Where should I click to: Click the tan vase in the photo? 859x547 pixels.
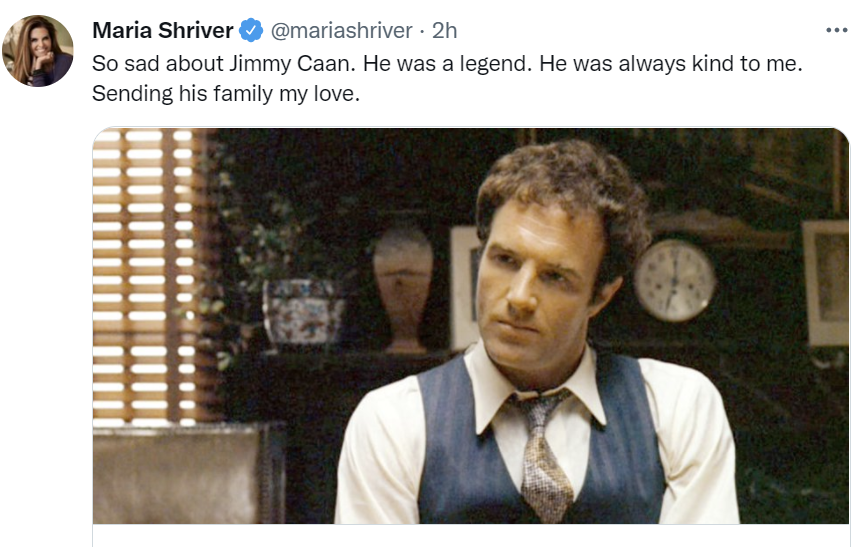[x=404, y=290]
